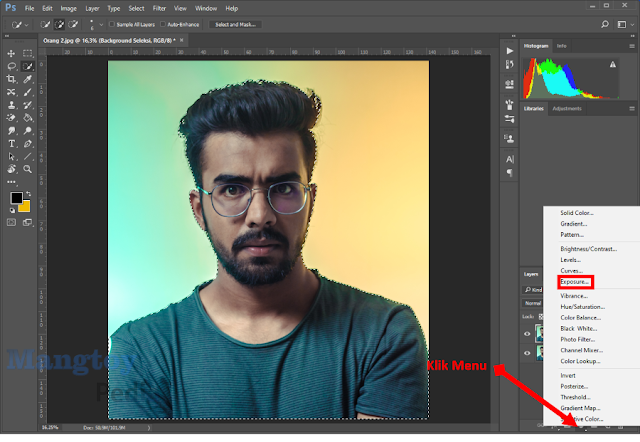The height and width of the screenshot is (442, 640).
Task: Switch to the Adjustments tab
Action: click(x=567, y=109)
